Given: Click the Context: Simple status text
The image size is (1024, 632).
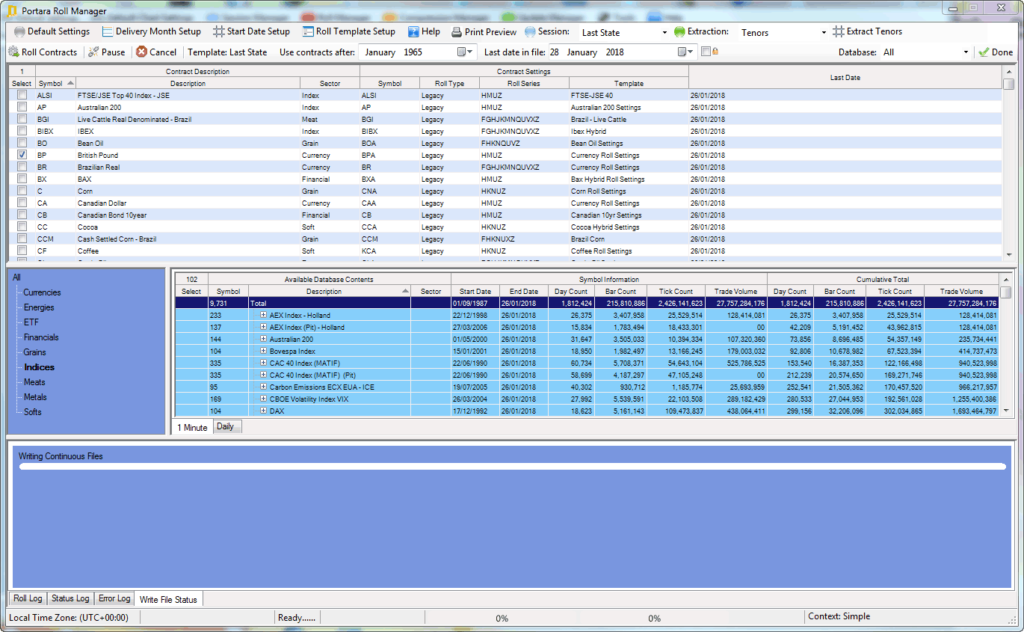Looking at the screenshot, I should tap(839, 616).
